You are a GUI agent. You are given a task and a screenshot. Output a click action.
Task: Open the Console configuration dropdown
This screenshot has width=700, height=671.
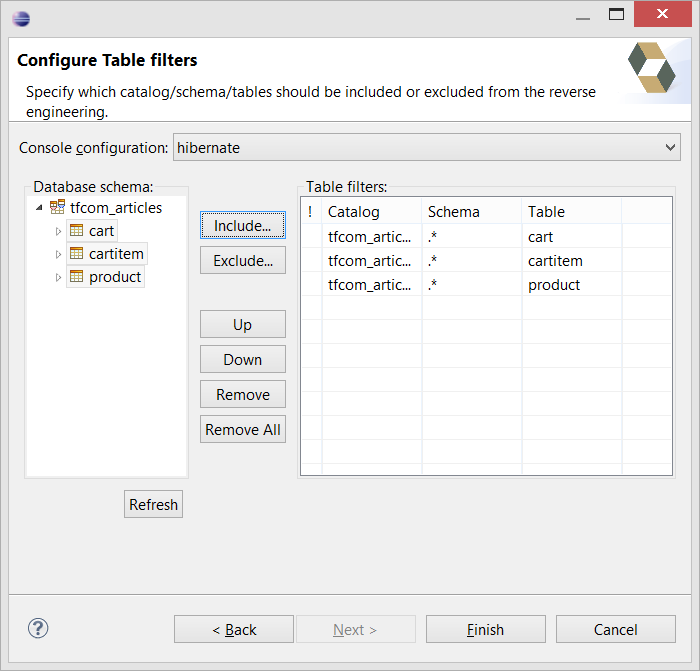(x=426, y=148)
